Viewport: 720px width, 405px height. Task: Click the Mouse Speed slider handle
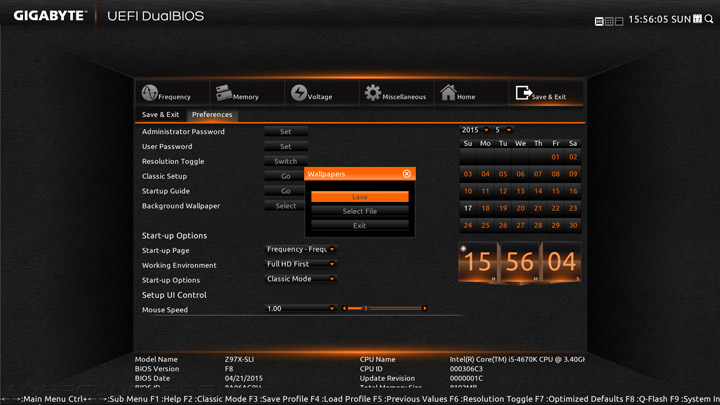[366, 309]
